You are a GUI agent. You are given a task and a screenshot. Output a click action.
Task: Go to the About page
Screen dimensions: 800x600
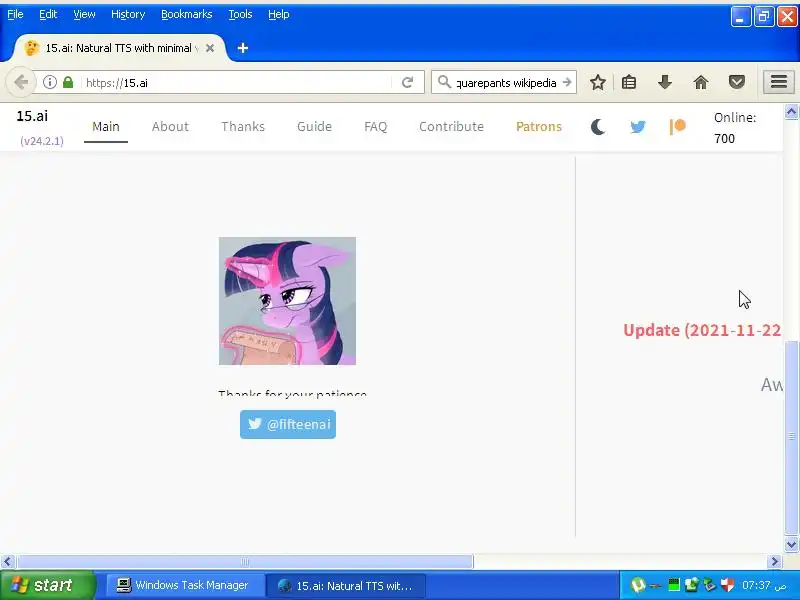pos(170,127)
